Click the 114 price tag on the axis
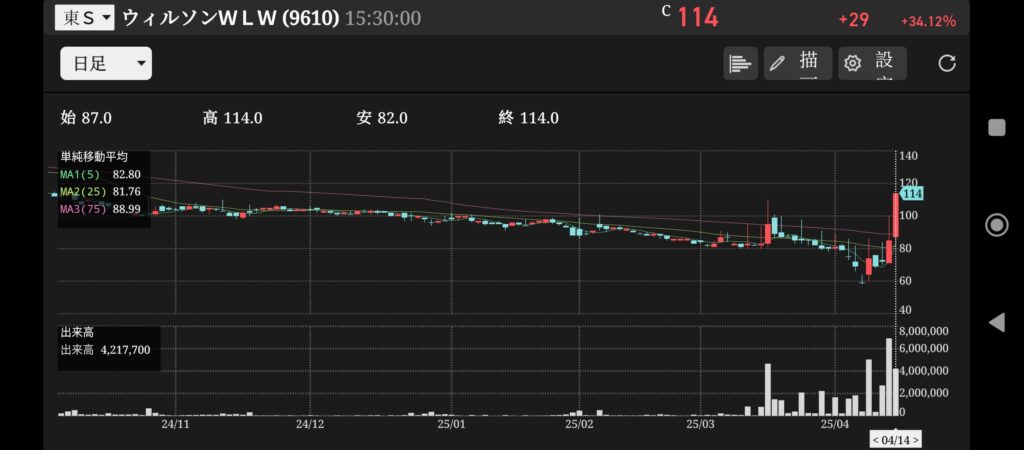1024x450 pixels. [x=910, y=193]
